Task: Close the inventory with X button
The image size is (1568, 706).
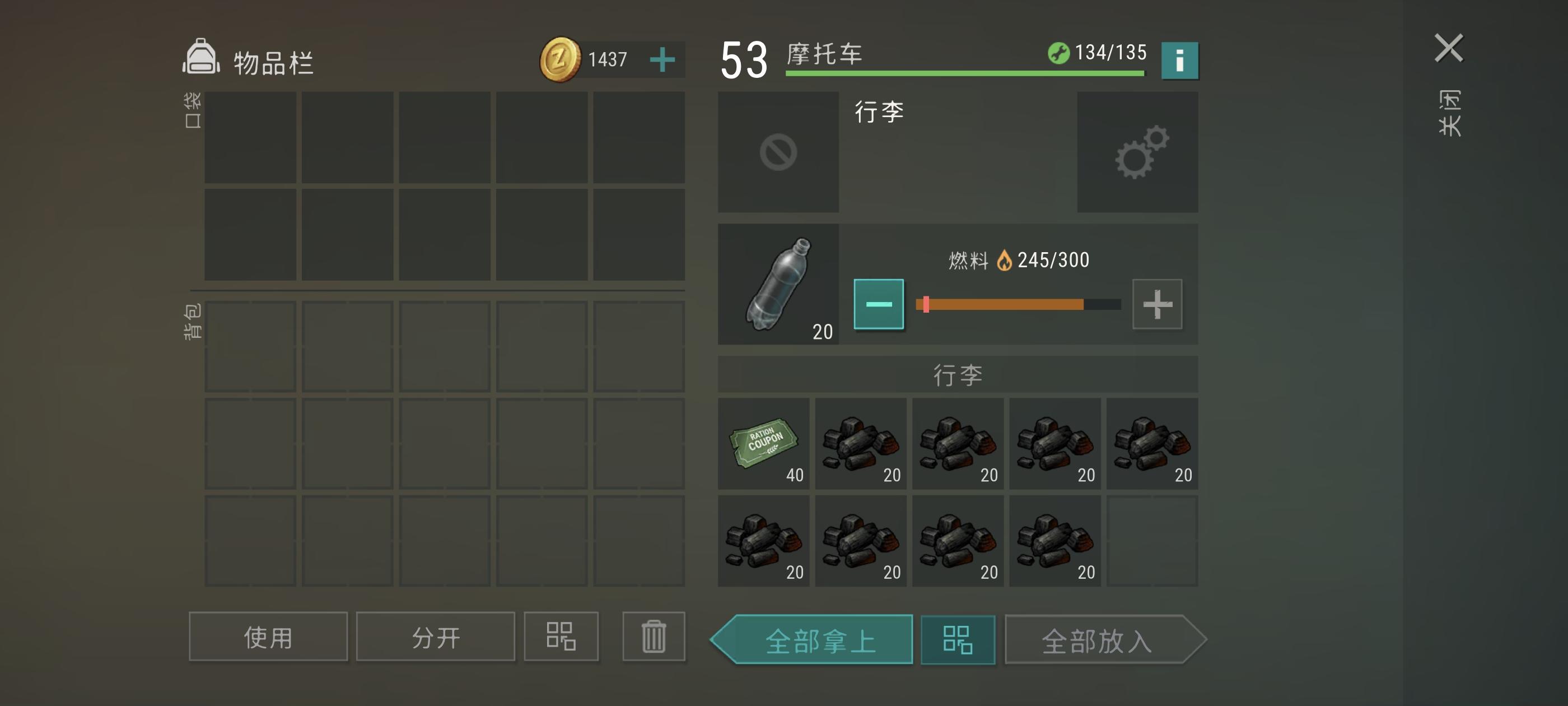Action: pyautogui.click(x=1448, y=48)
